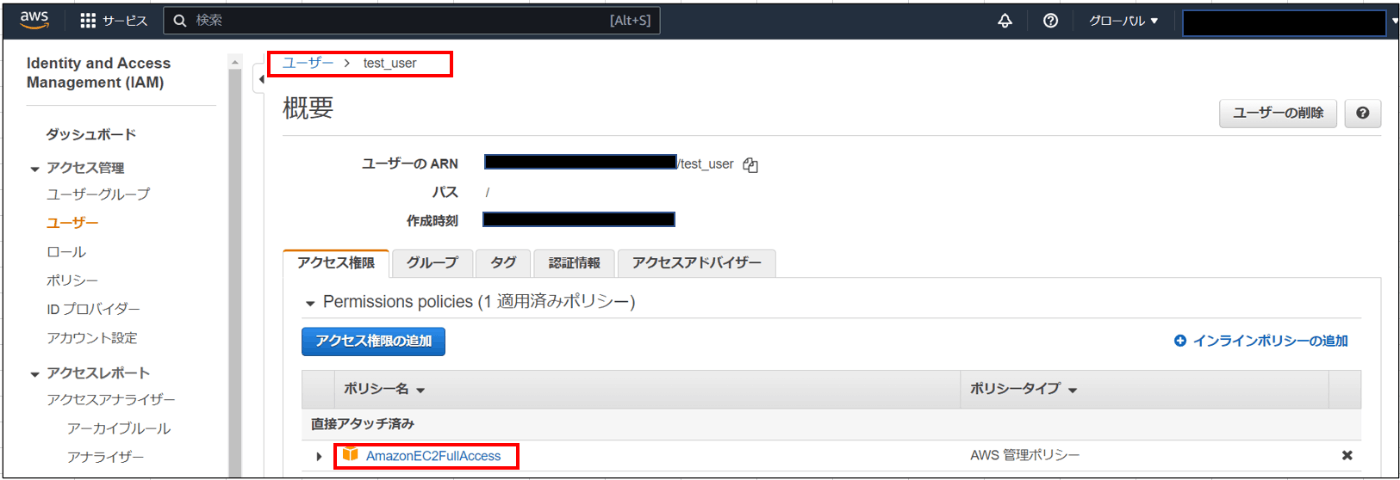
Task: Open アクセスアナライザー in the sidebar
Action: tap(111, 400)
